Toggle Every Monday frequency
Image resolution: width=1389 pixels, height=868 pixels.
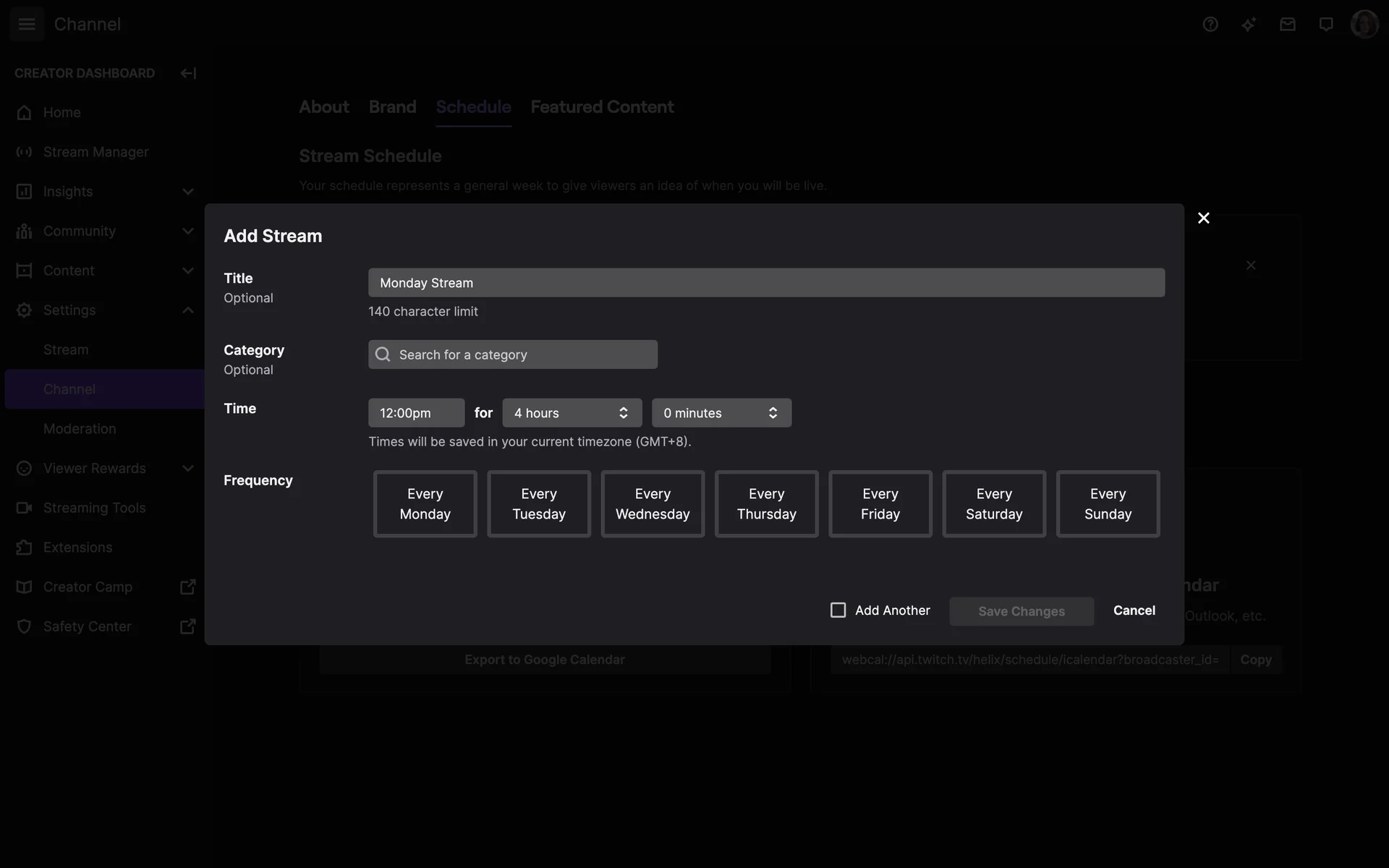pyautogui.click(x=425, y=504)
